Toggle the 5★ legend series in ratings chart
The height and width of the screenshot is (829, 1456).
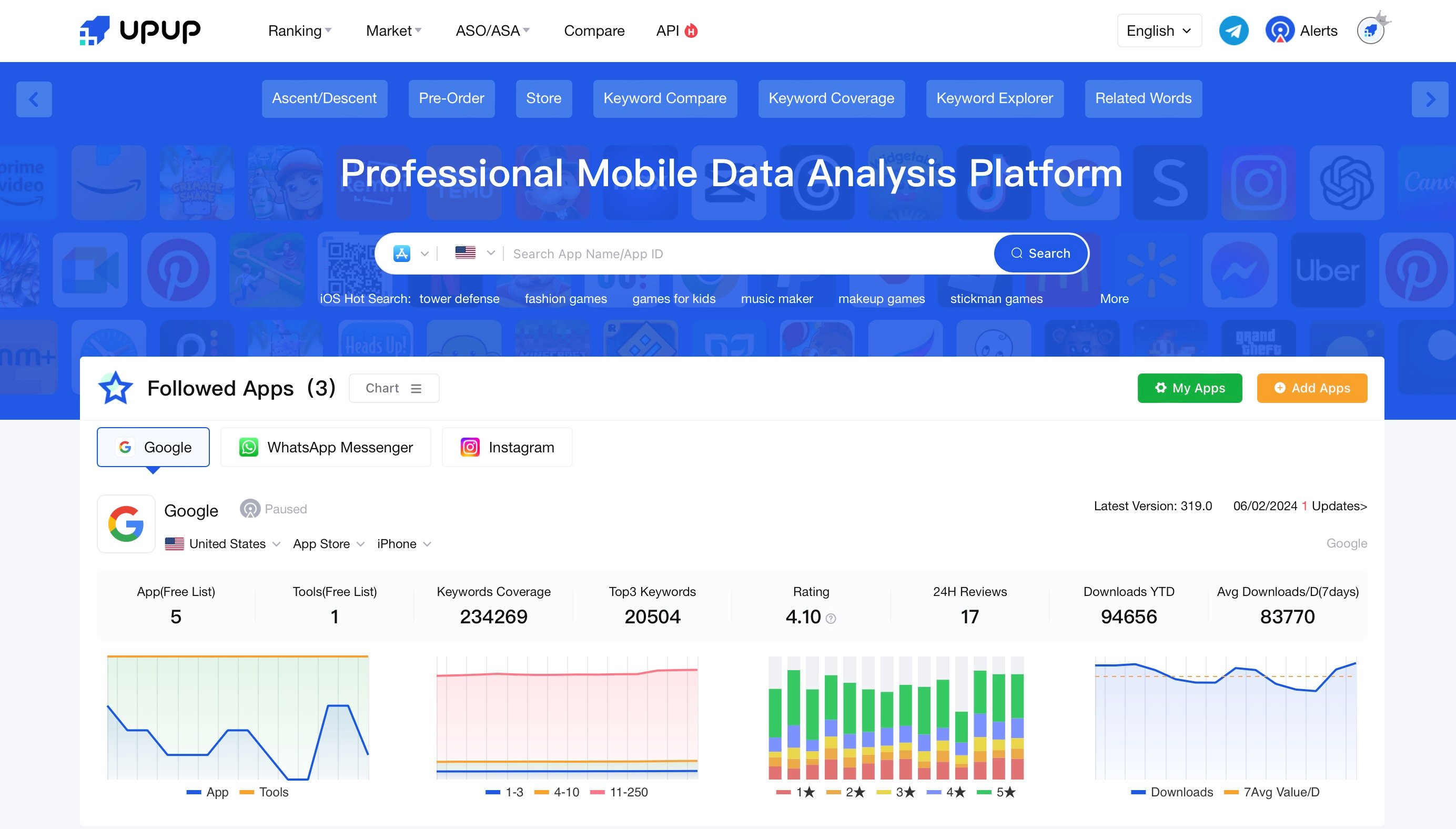coord(996,792)
